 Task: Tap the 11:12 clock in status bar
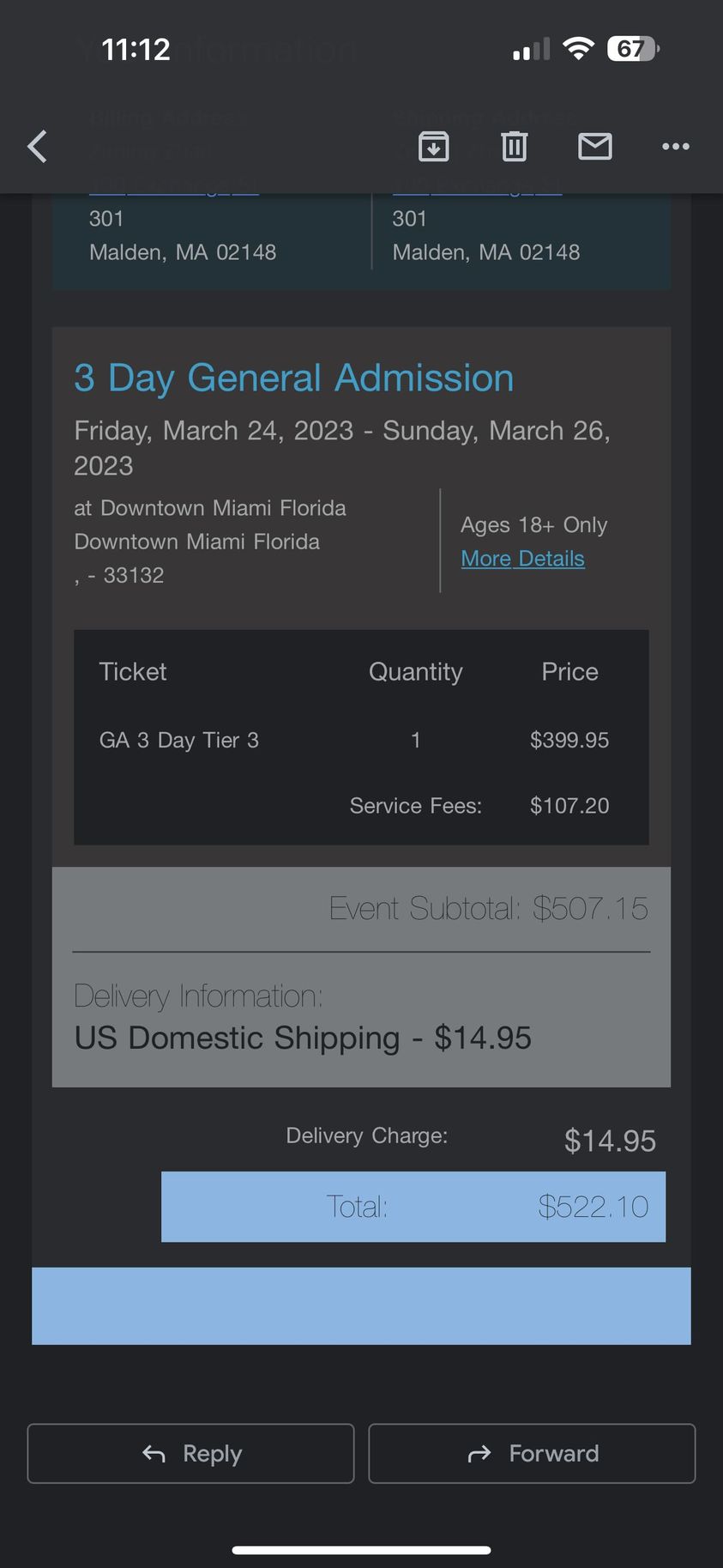pos(136,50)
